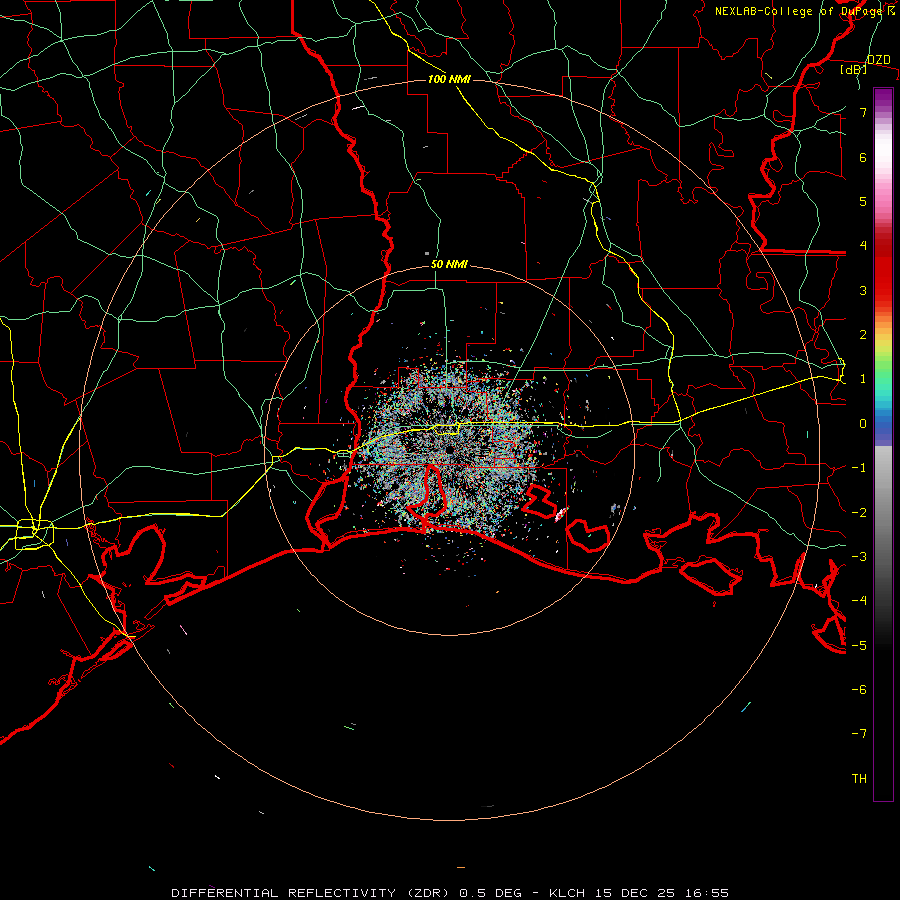Click the [dB] unit label
The width and height of the screenshot is (900, 900).
853,70
